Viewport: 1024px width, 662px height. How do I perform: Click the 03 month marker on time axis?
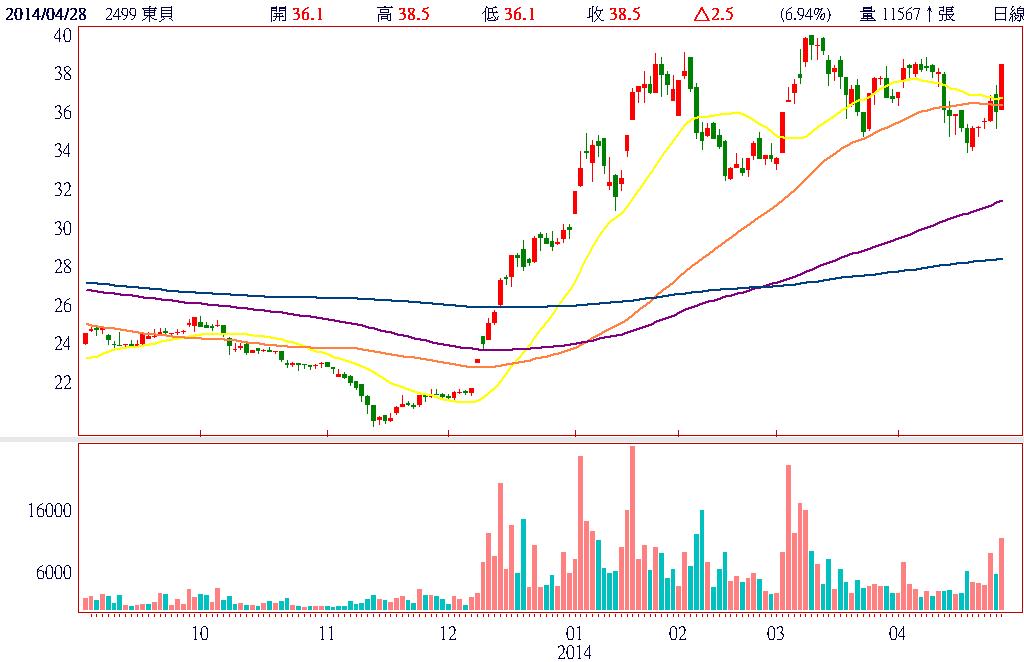coord(775,633)
